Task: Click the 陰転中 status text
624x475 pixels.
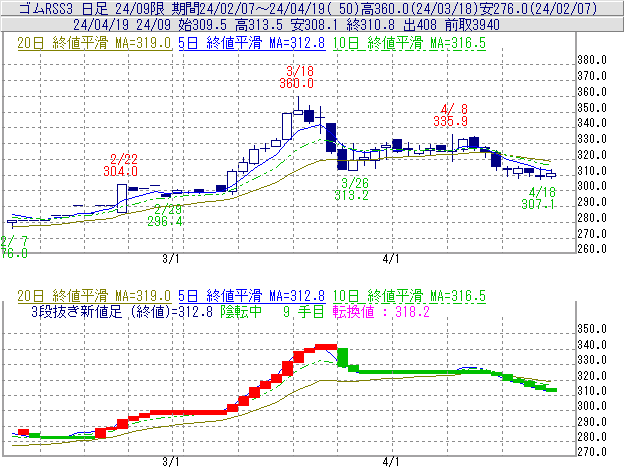Action: 241,311
